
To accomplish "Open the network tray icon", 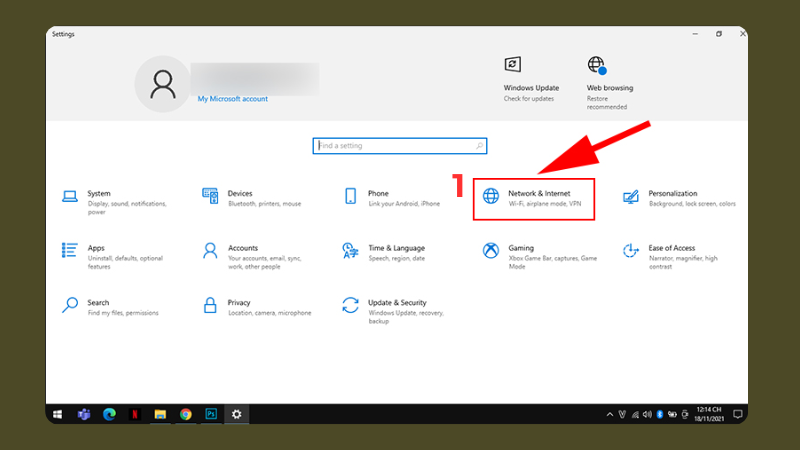I will tap(635, 414).
